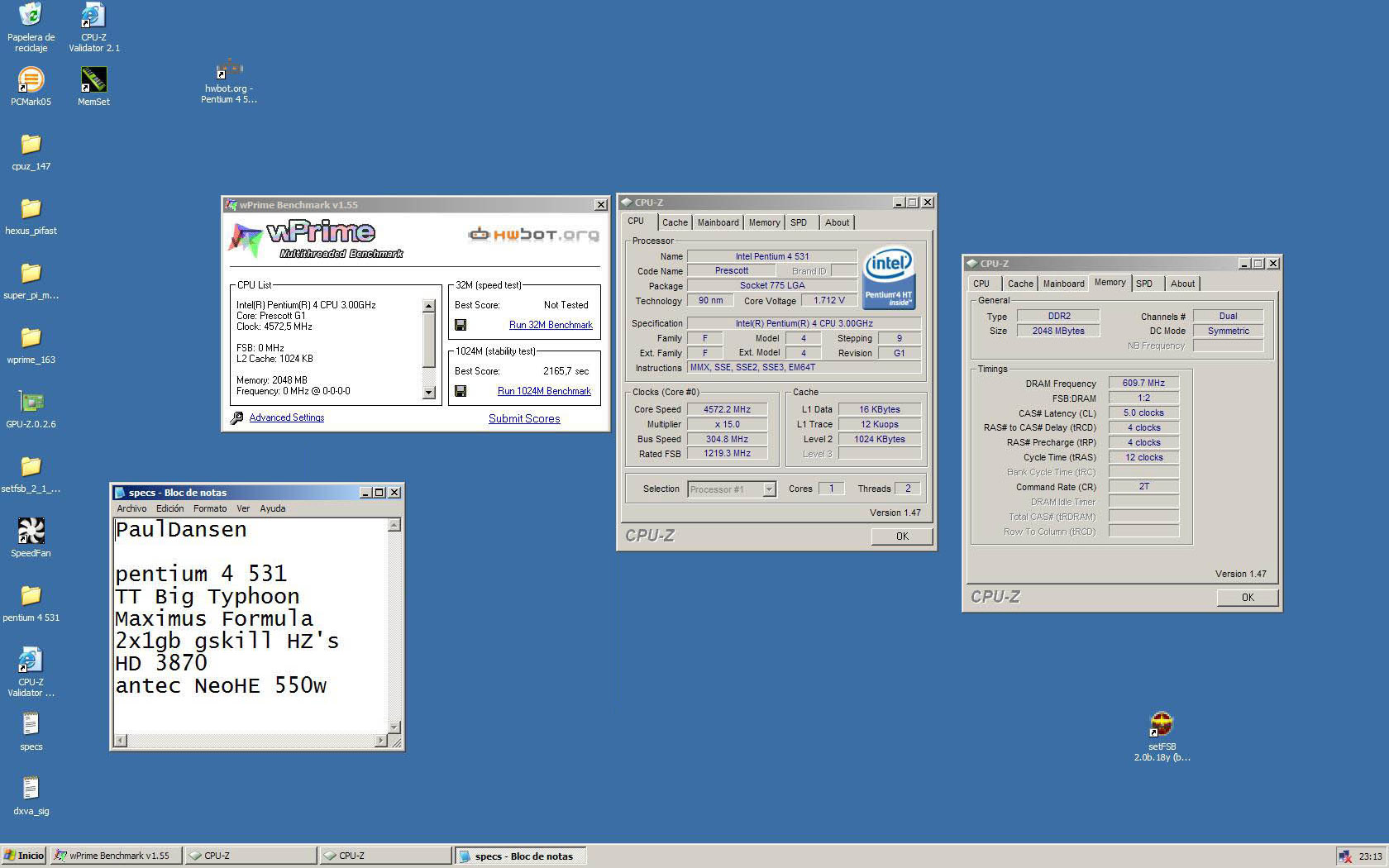Switch to CPU tab in right CPU-Z window
Screen dimensions: 1389x868
(981, 284)
